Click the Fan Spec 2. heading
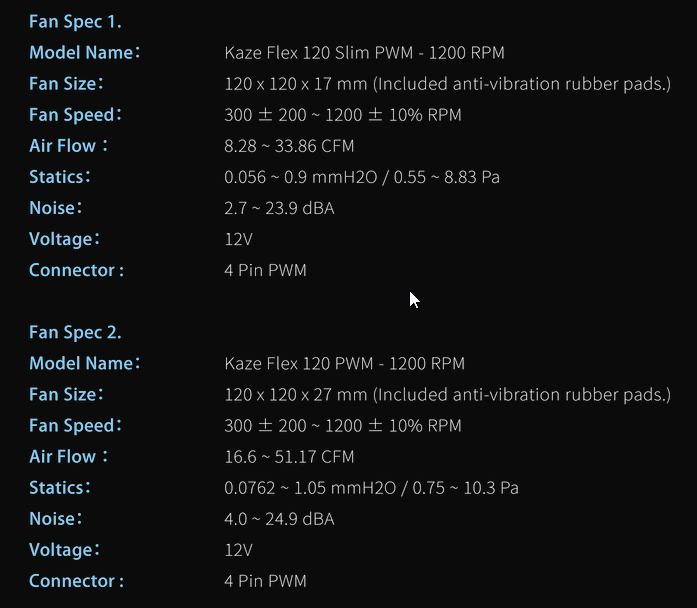Screen dimensions: 697x608 point(75,332)
